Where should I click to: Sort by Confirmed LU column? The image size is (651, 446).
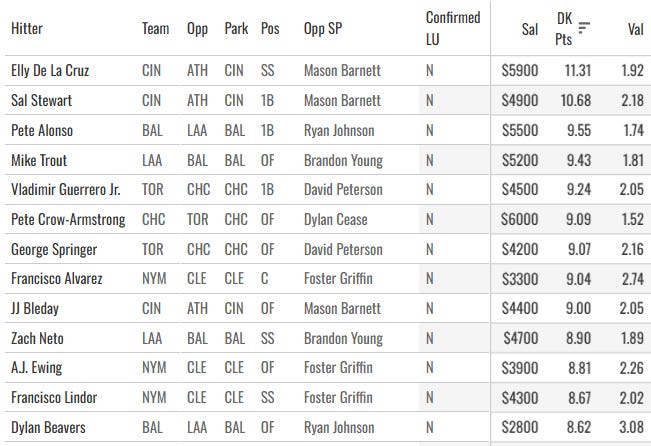coord(453,28)
